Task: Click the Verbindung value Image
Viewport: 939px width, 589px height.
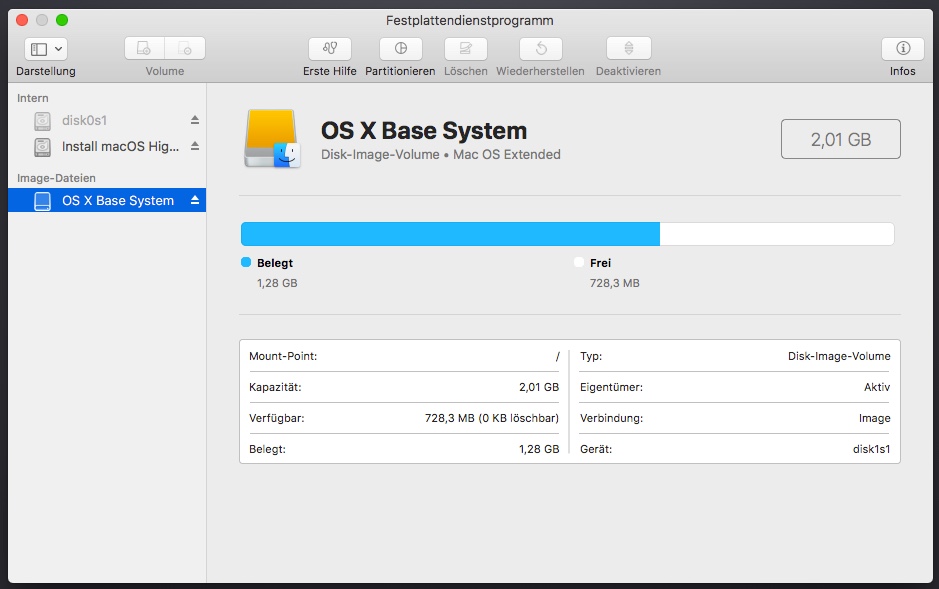Action: (874, 418)
